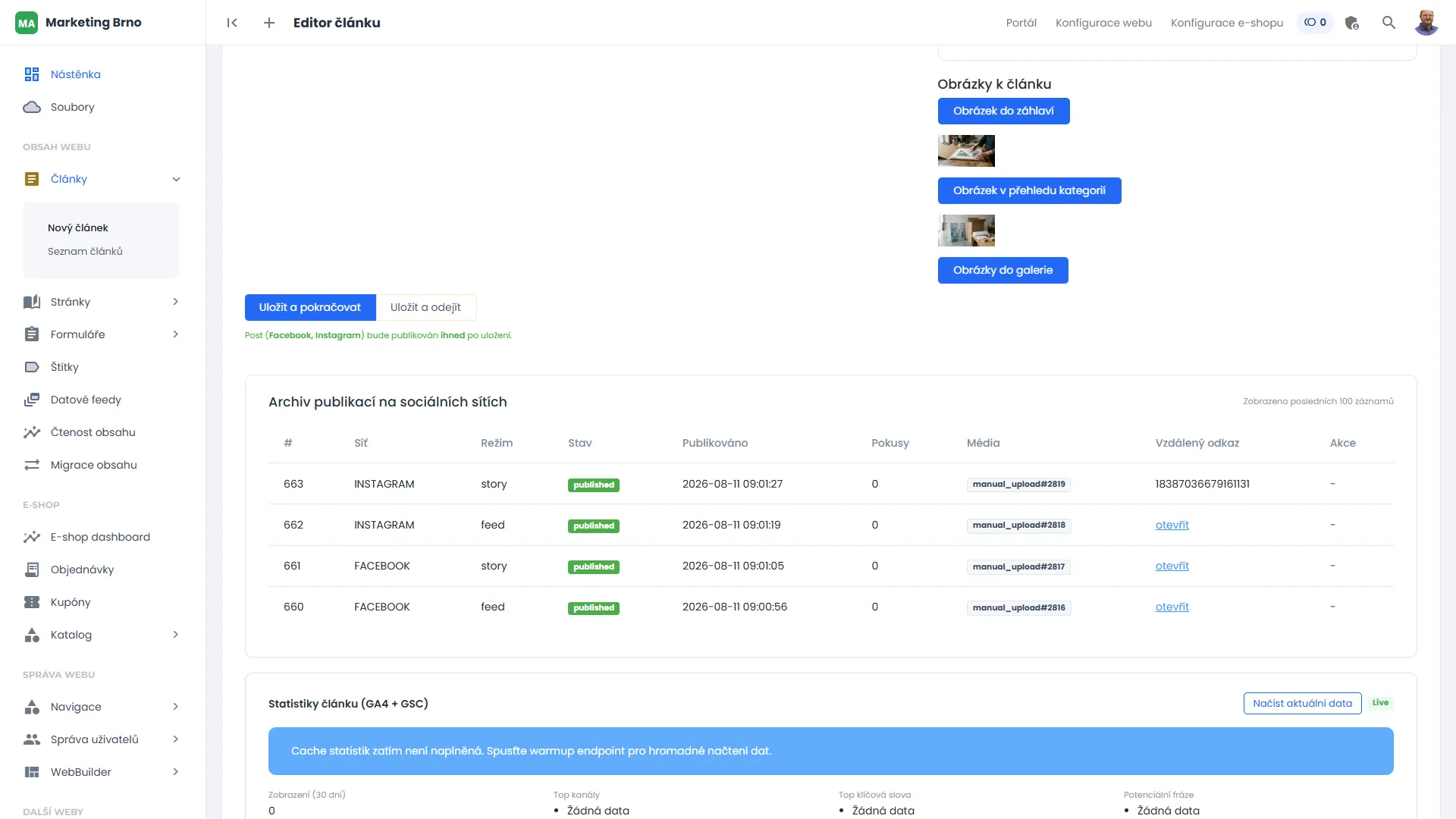This screenshot has height=819, width=1456.
Task: Click the Stránky book icon
Action: 32,302
